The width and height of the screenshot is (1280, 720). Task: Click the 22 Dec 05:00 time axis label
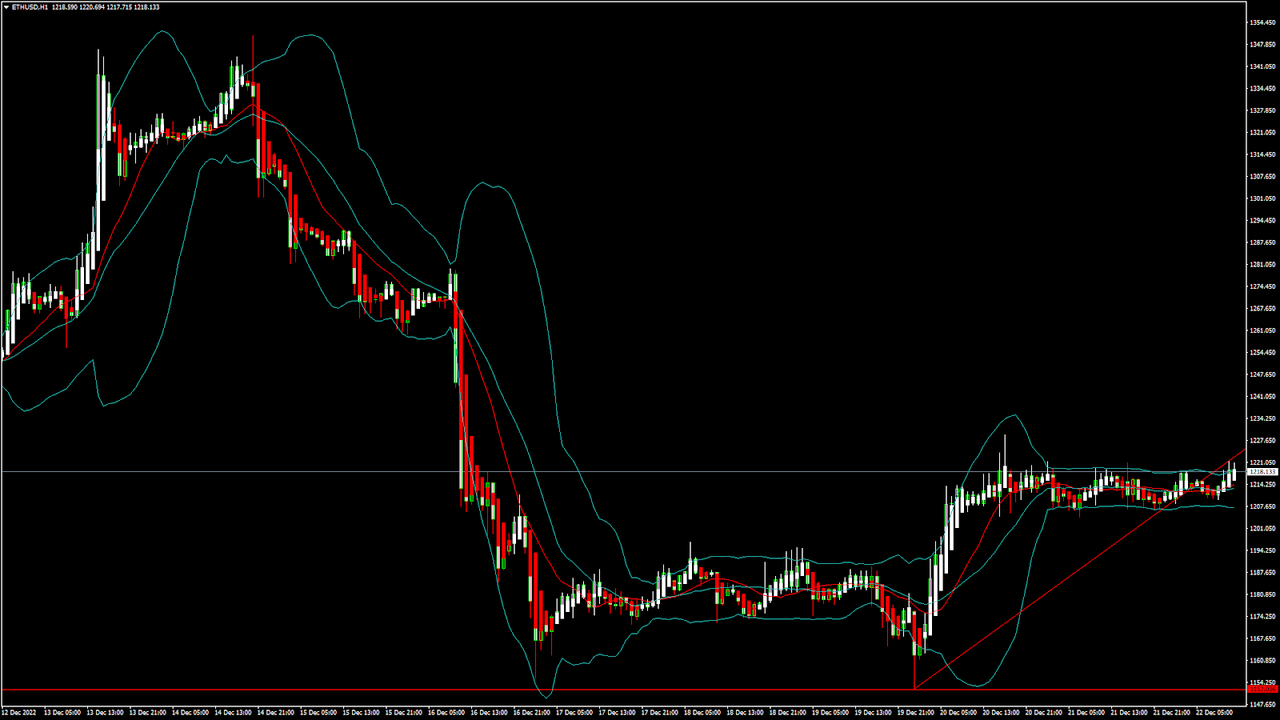coord(1215,713)
